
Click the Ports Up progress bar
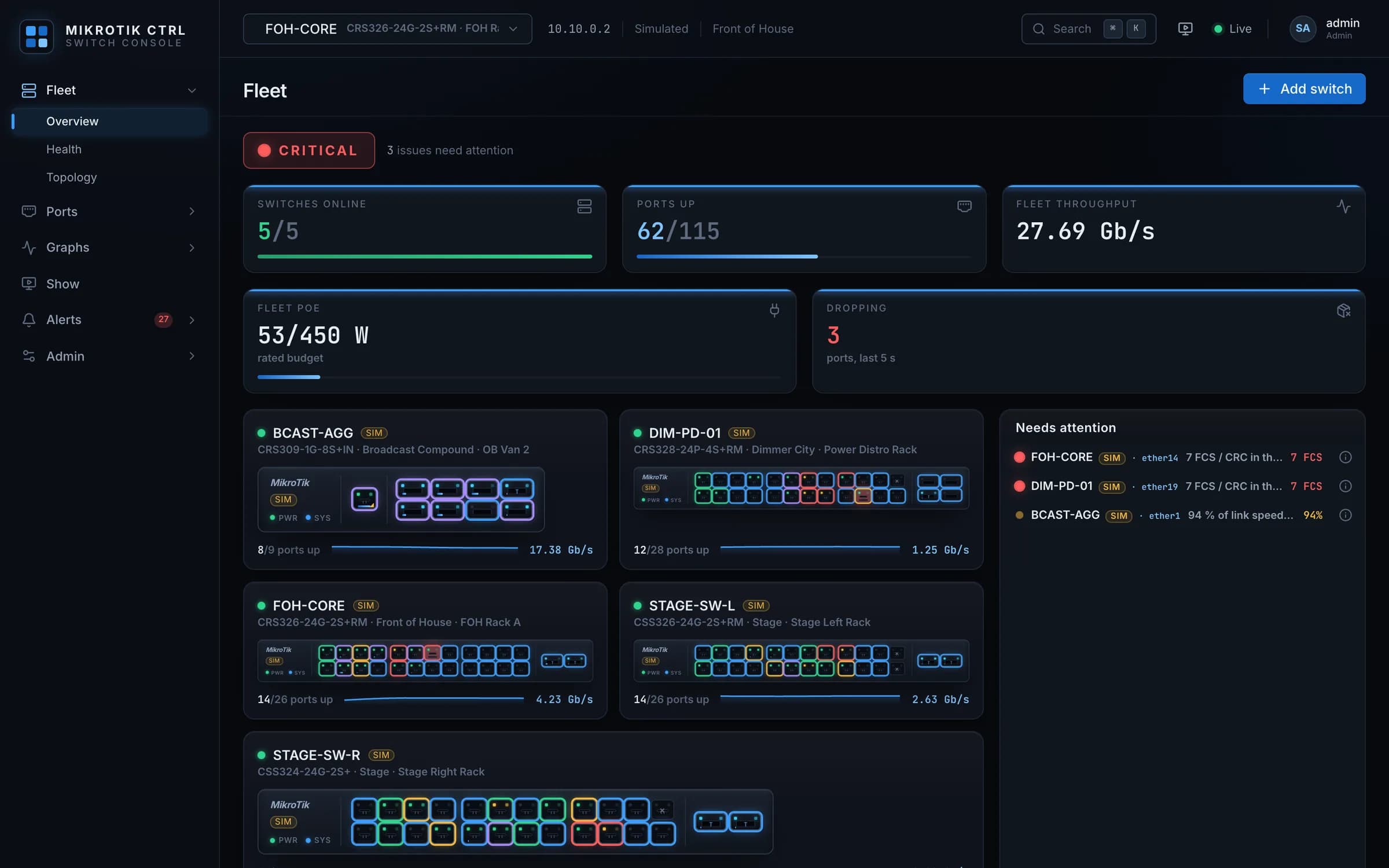803,256
